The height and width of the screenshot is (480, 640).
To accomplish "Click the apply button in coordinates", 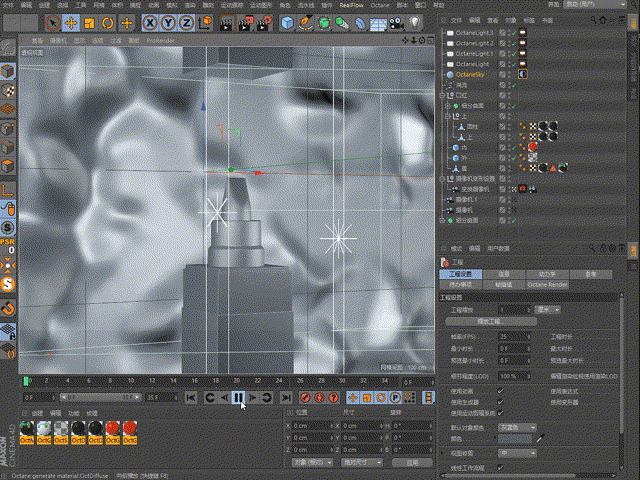I will click(412, 462).
